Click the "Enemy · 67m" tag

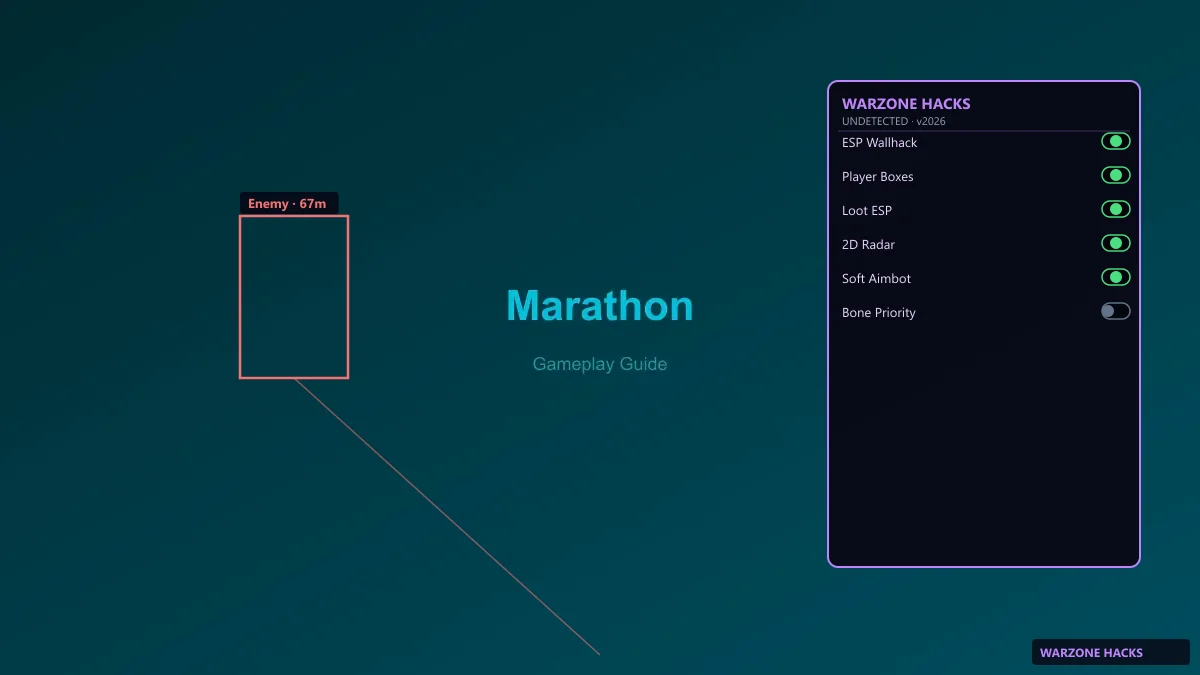click(x=288, y=203)
